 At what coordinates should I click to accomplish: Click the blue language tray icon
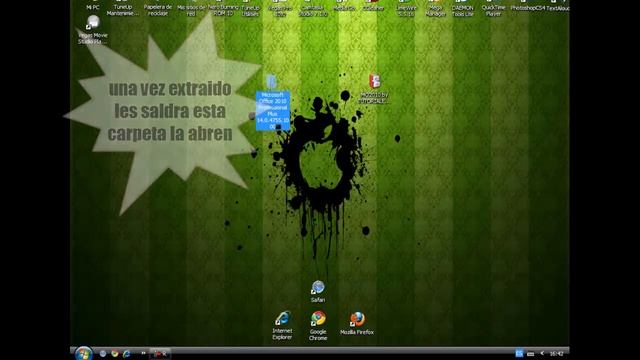click(x=519, y=353)
